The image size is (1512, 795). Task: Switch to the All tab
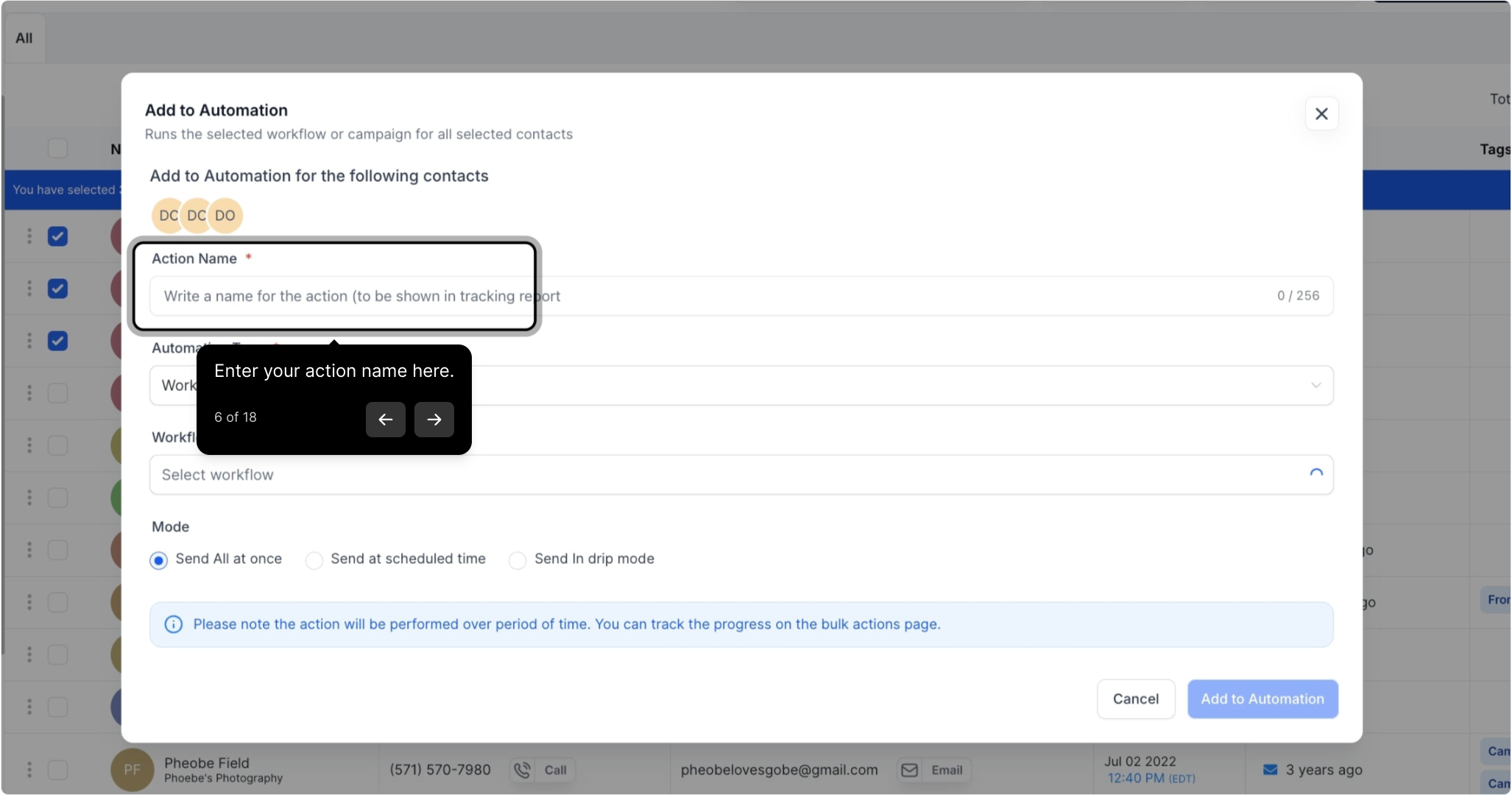[x=24, y=38]
